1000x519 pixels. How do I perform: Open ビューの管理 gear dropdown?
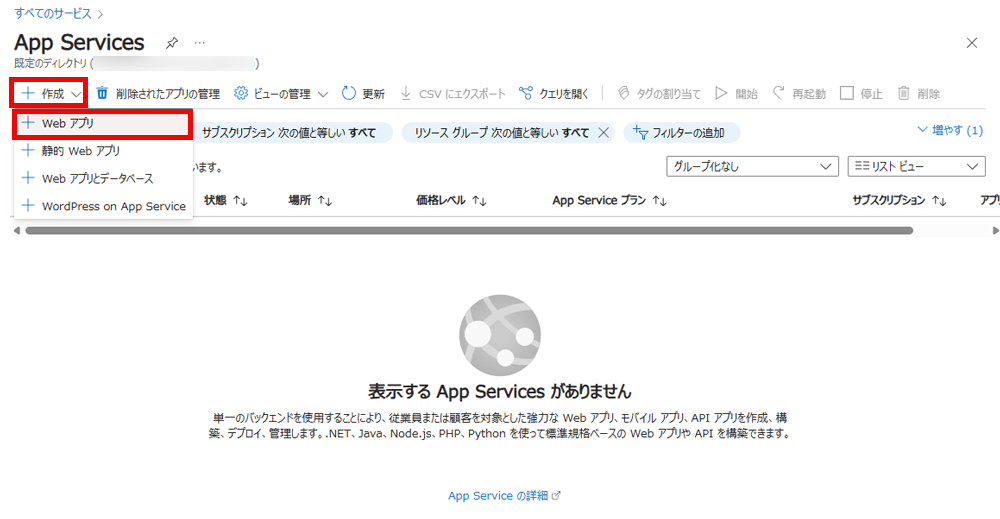click(281, 94)
